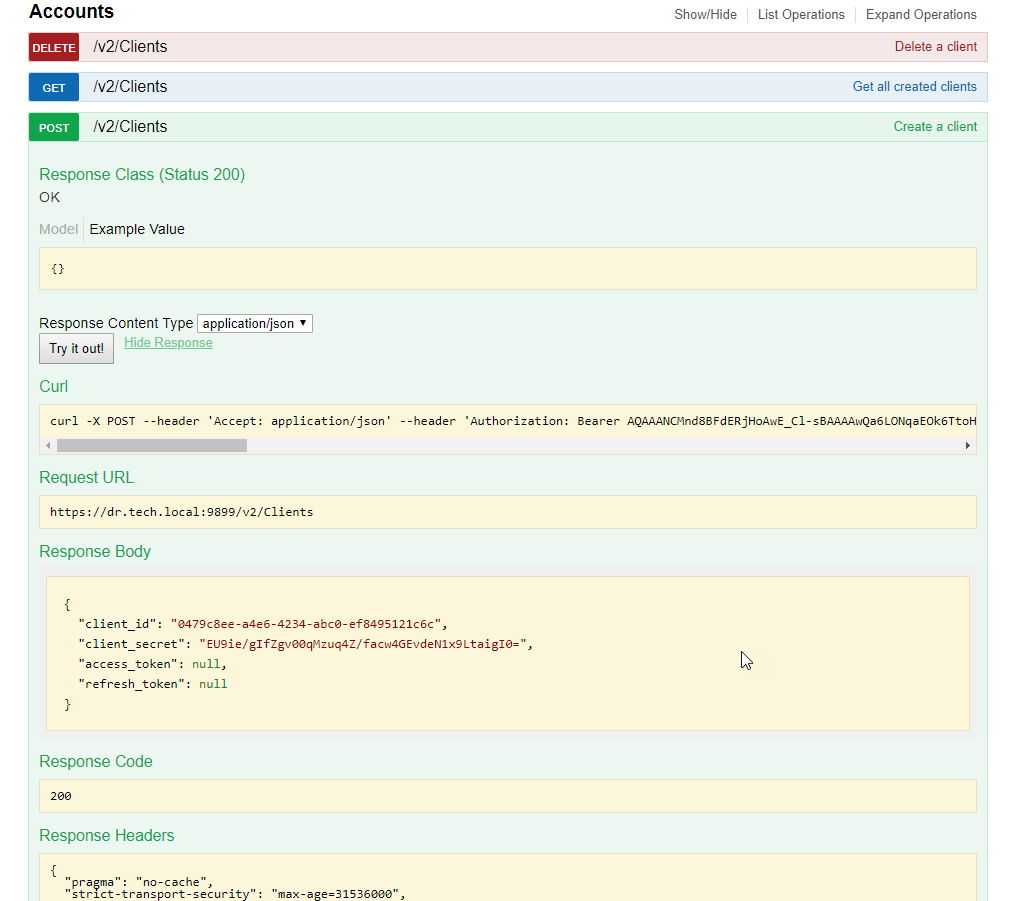Click the "access_token": null line

(x=153, y=664)
